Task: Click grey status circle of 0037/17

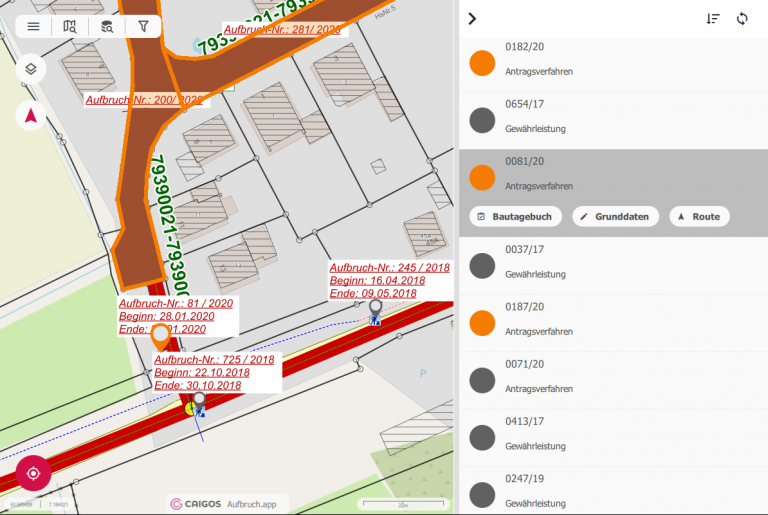Action: click(x=482, y=266)
